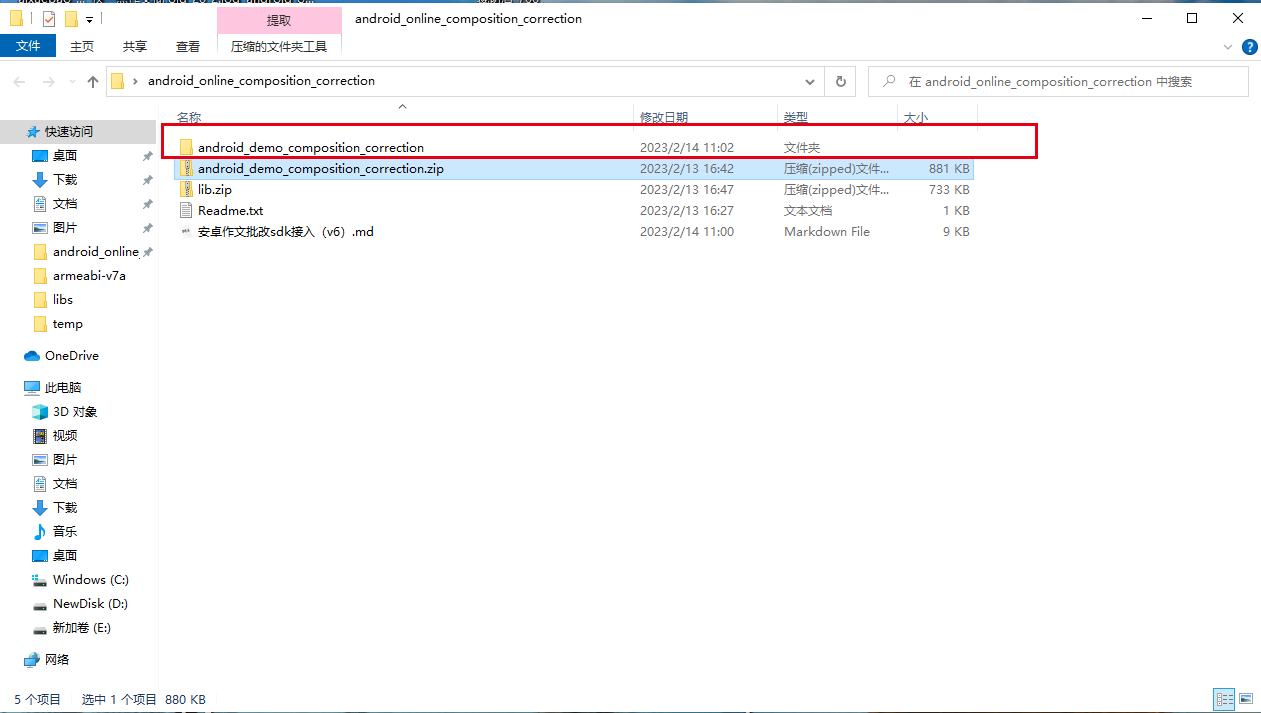The height and width of the screenshot is (713, 1261).
Task: Switch to details view layout button
Action: click(1224, 699)
